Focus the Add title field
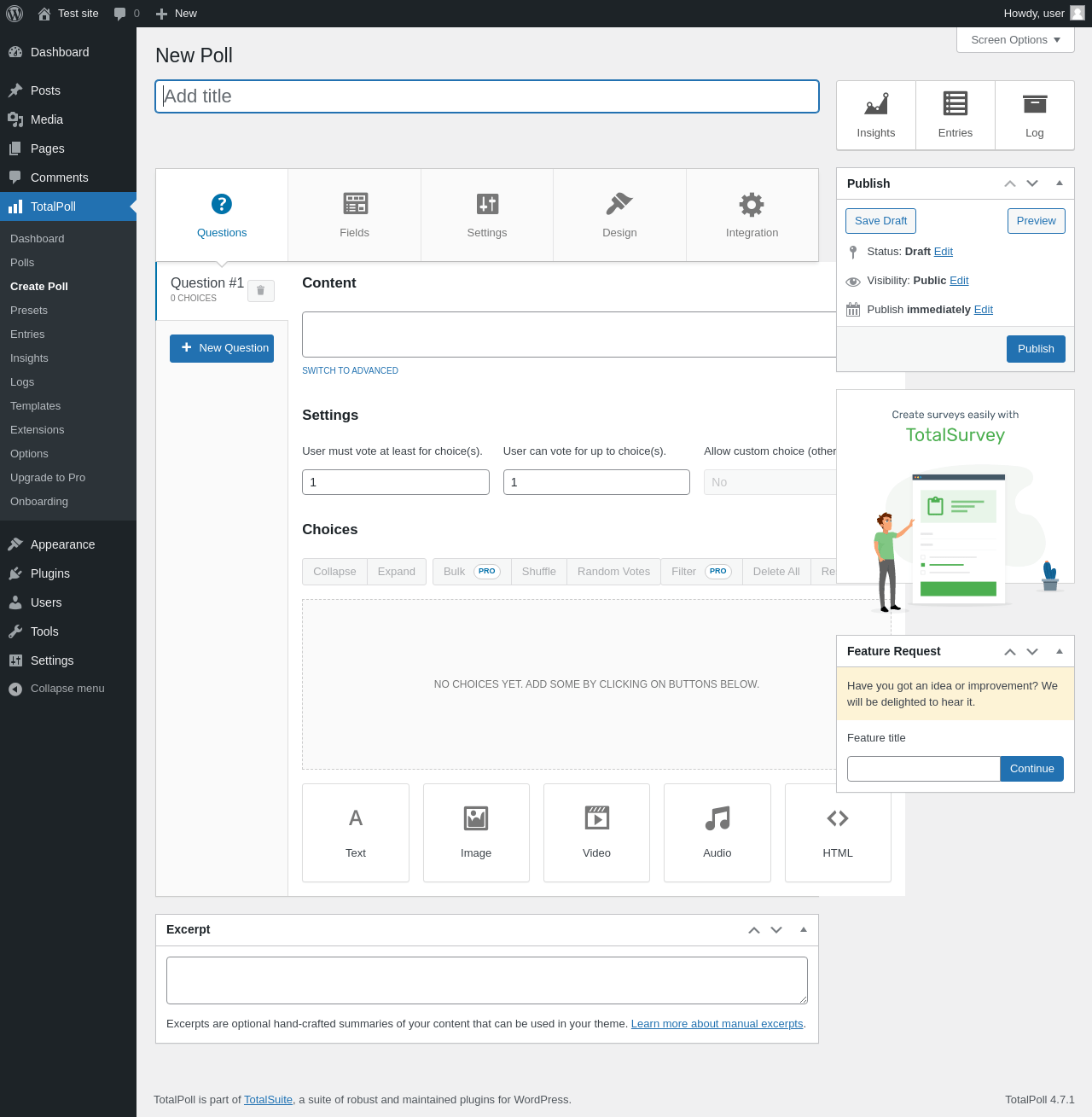The height and width of the screenshot is (1117, 1092). click(x=487, y=96)
